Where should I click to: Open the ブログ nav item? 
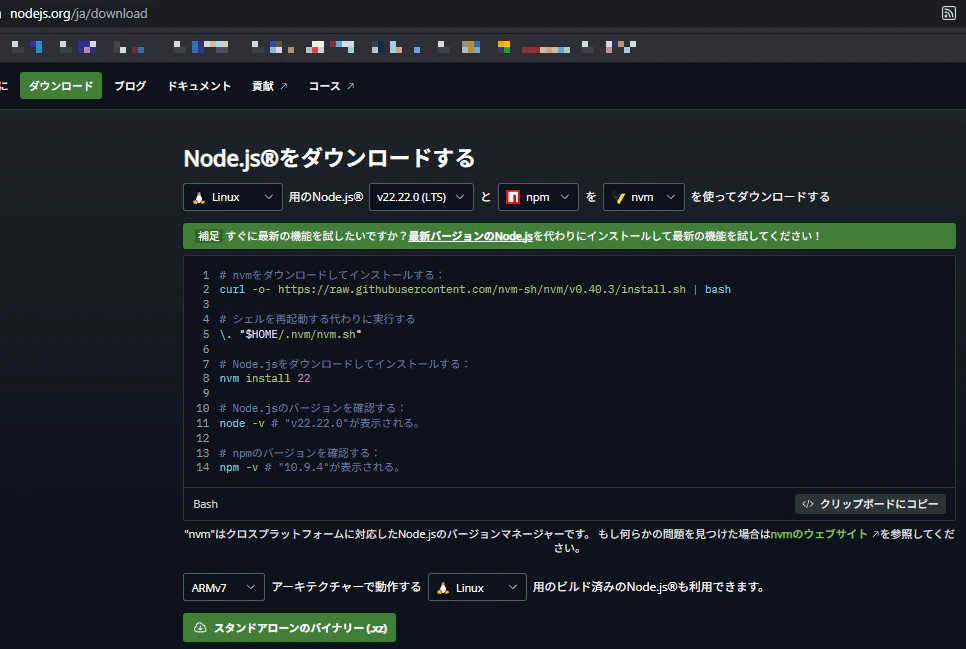(x=130, y=86)
